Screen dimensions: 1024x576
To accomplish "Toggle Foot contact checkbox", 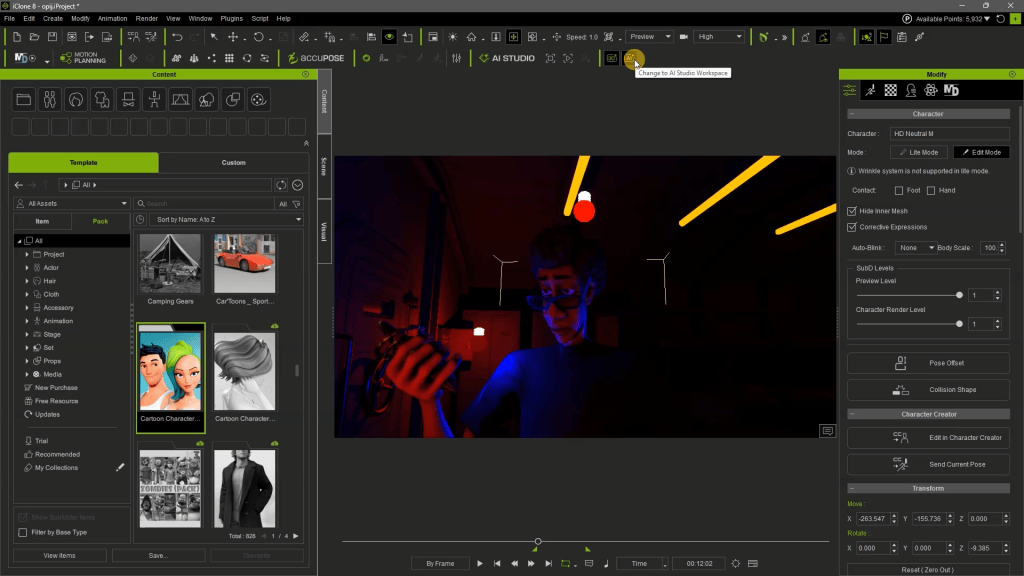I will (x=899, y=191).
